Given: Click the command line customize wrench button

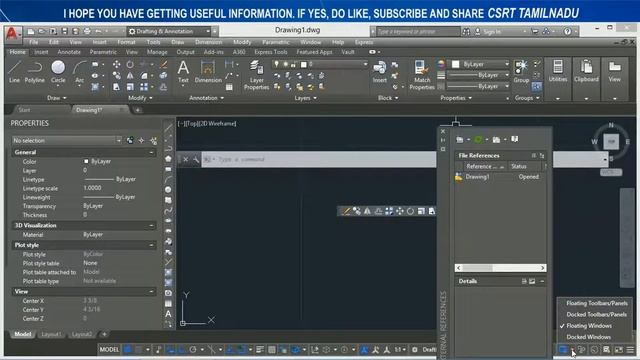Looking at the screenshot, I should [196, 160].
